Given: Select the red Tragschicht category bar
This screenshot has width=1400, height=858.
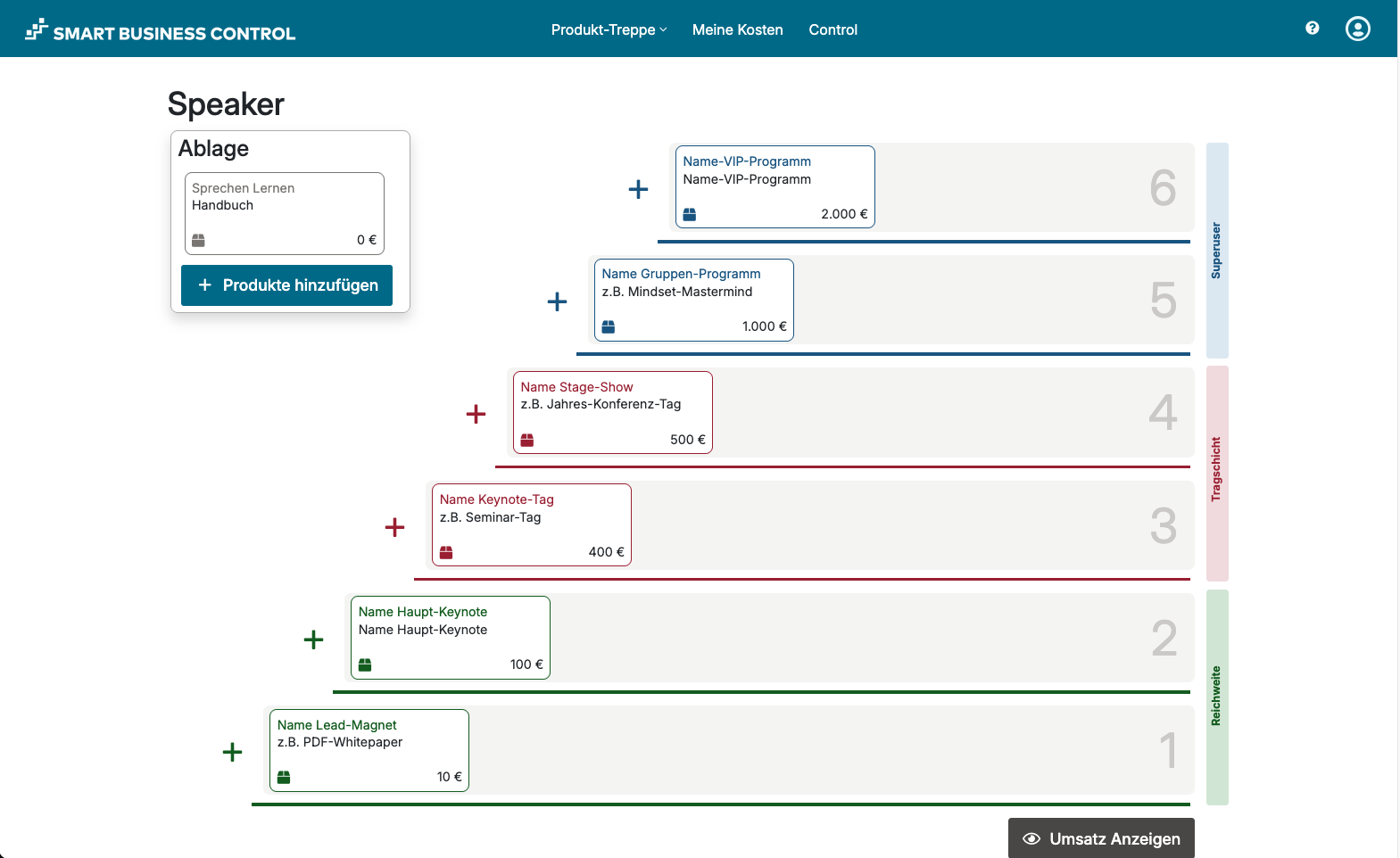Looking at the screenshot, I should click(x=1216, y=473).
